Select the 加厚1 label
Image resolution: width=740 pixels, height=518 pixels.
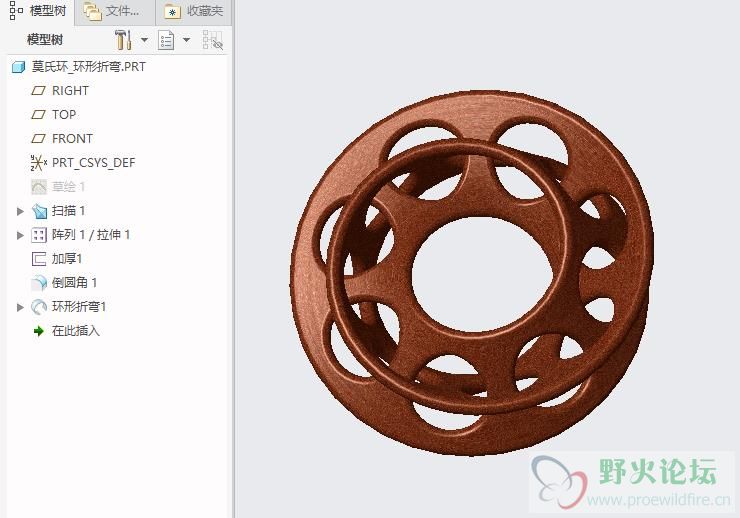click(x=67, y=259)
